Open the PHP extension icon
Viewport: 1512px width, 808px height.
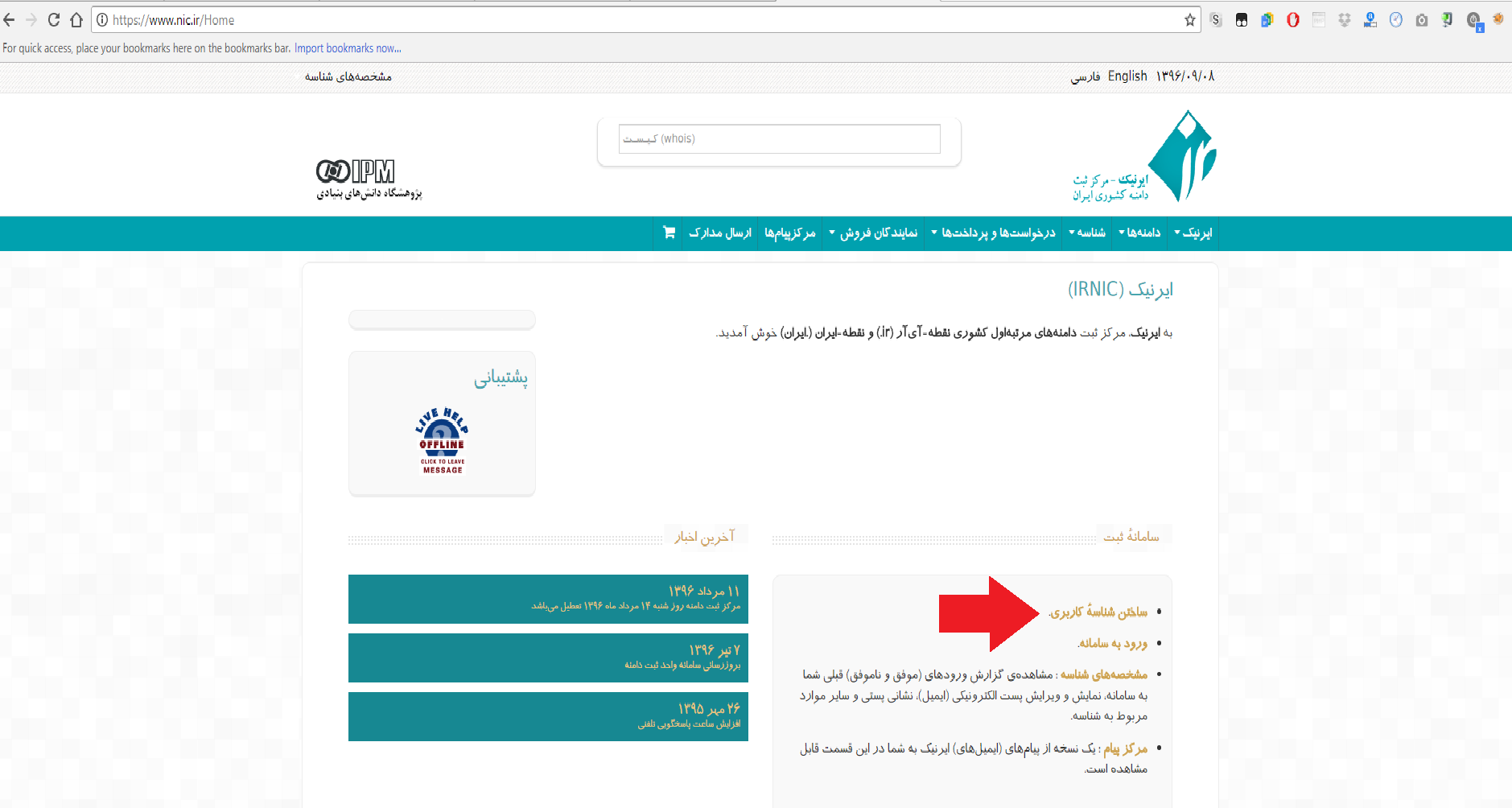[x=1319, y=20]
